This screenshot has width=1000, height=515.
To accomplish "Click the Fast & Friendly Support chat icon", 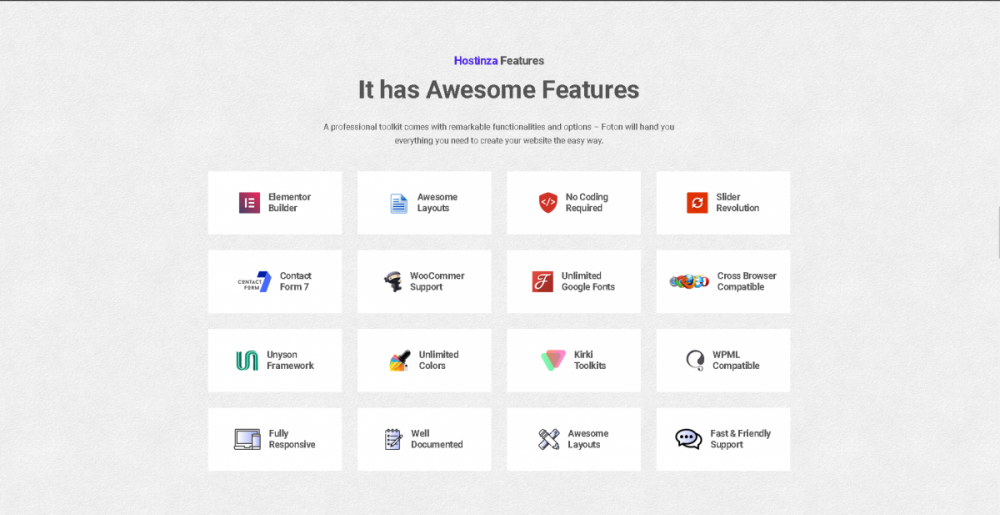I will 688,439.
